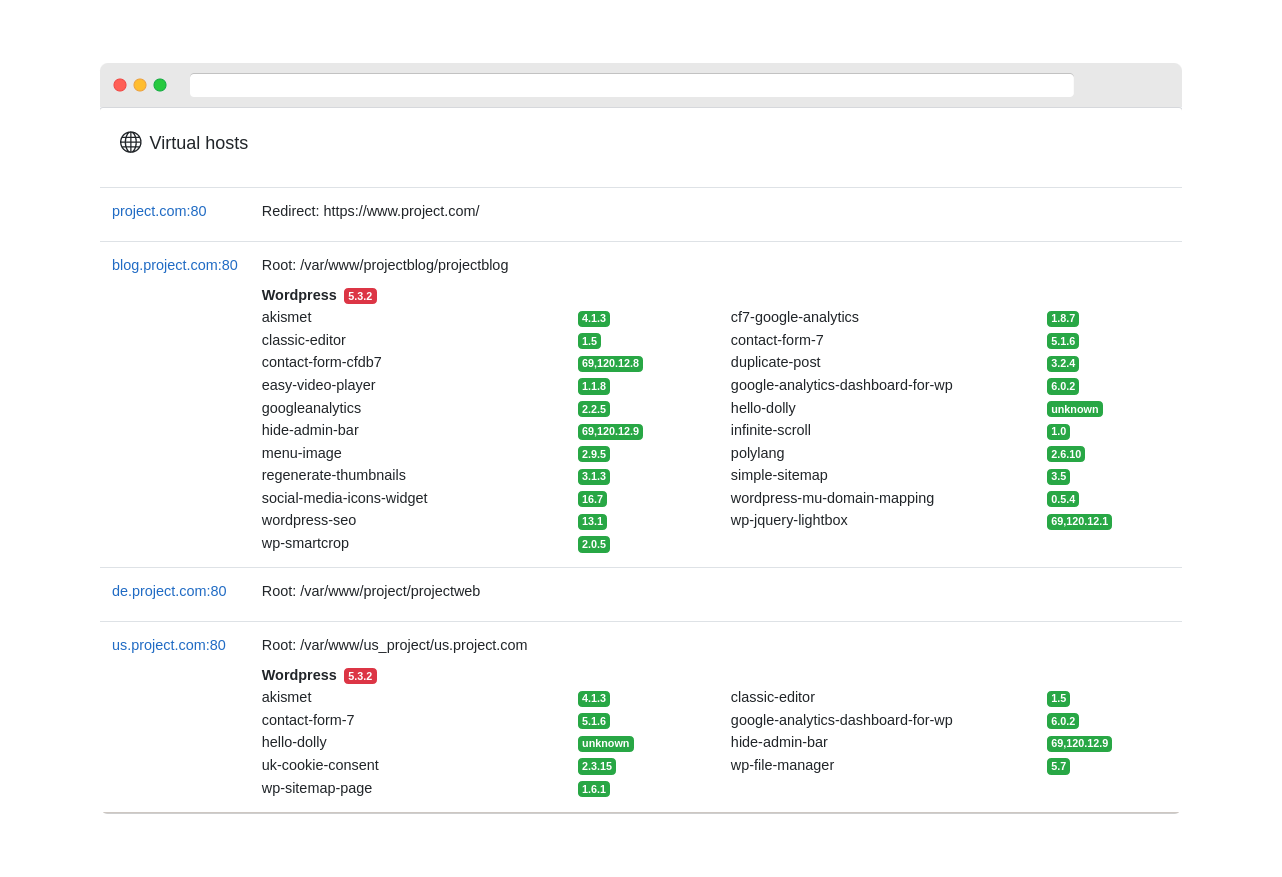Click Wordpress 5.3.2 badge under us.project.com
1282x877 pixels.
(x=360, y=676)
